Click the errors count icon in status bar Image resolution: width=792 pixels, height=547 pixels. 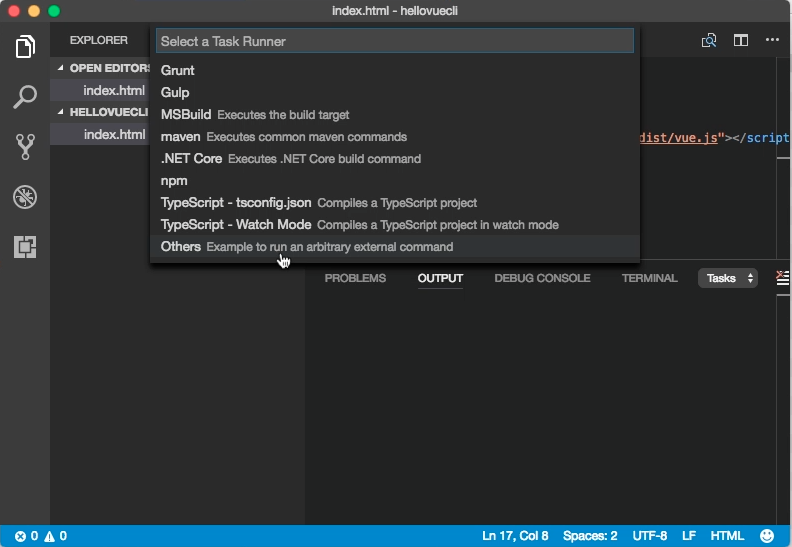click(20, 536)
